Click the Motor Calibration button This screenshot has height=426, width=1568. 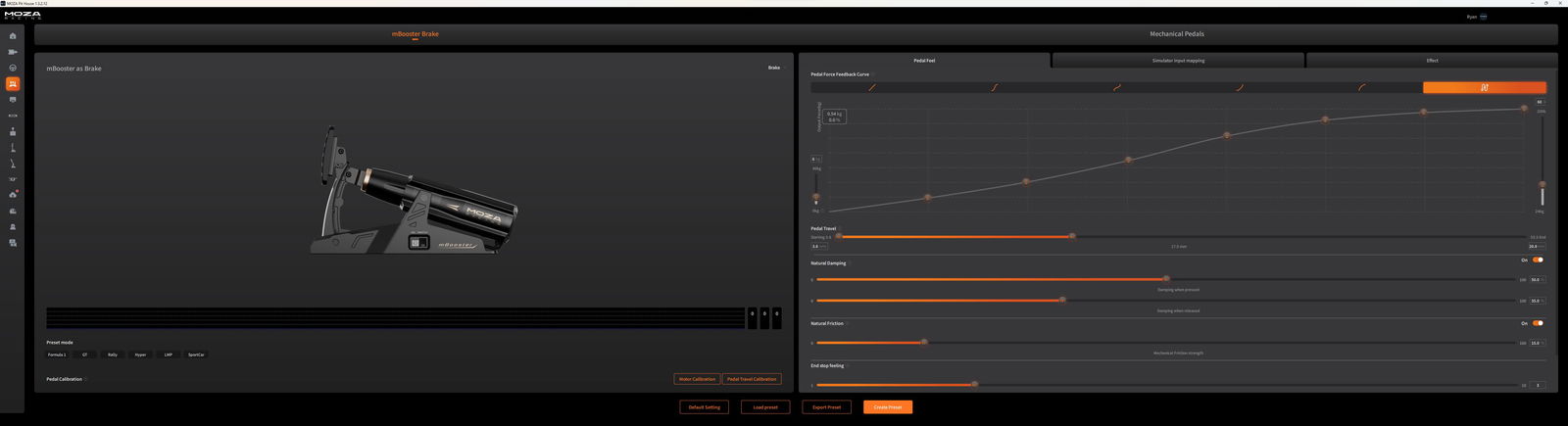click(697, 379)
